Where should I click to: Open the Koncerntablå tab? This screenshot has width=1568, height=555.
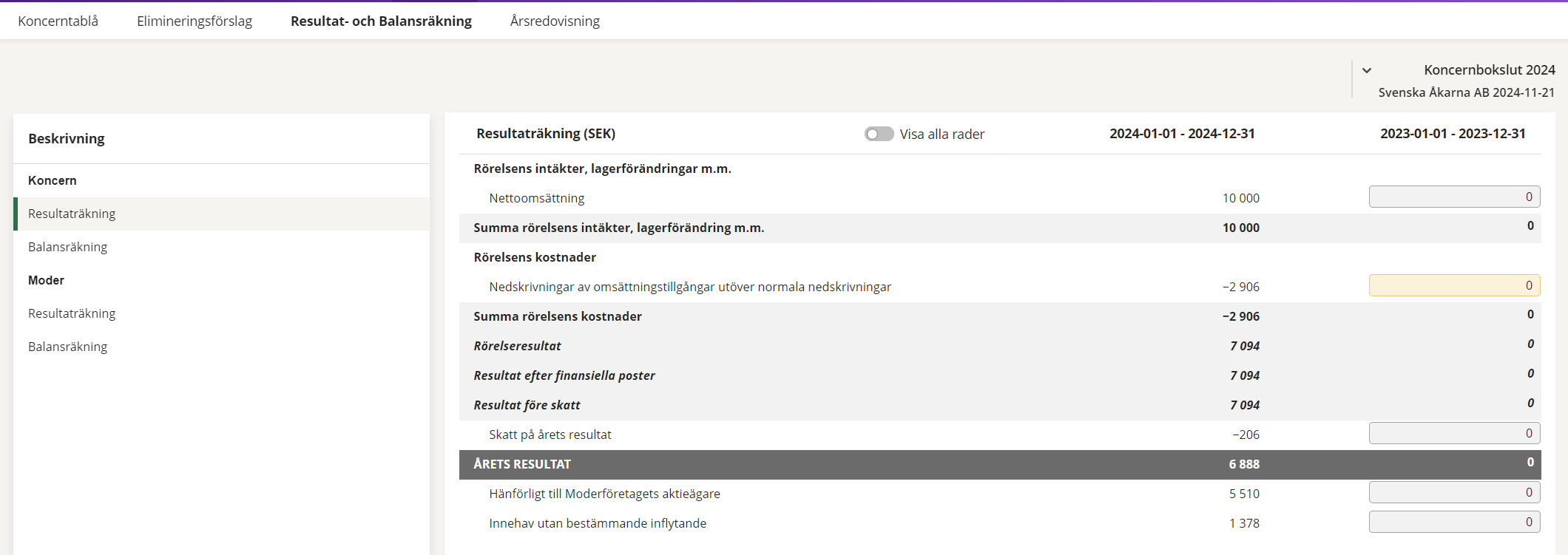[58, 21]
